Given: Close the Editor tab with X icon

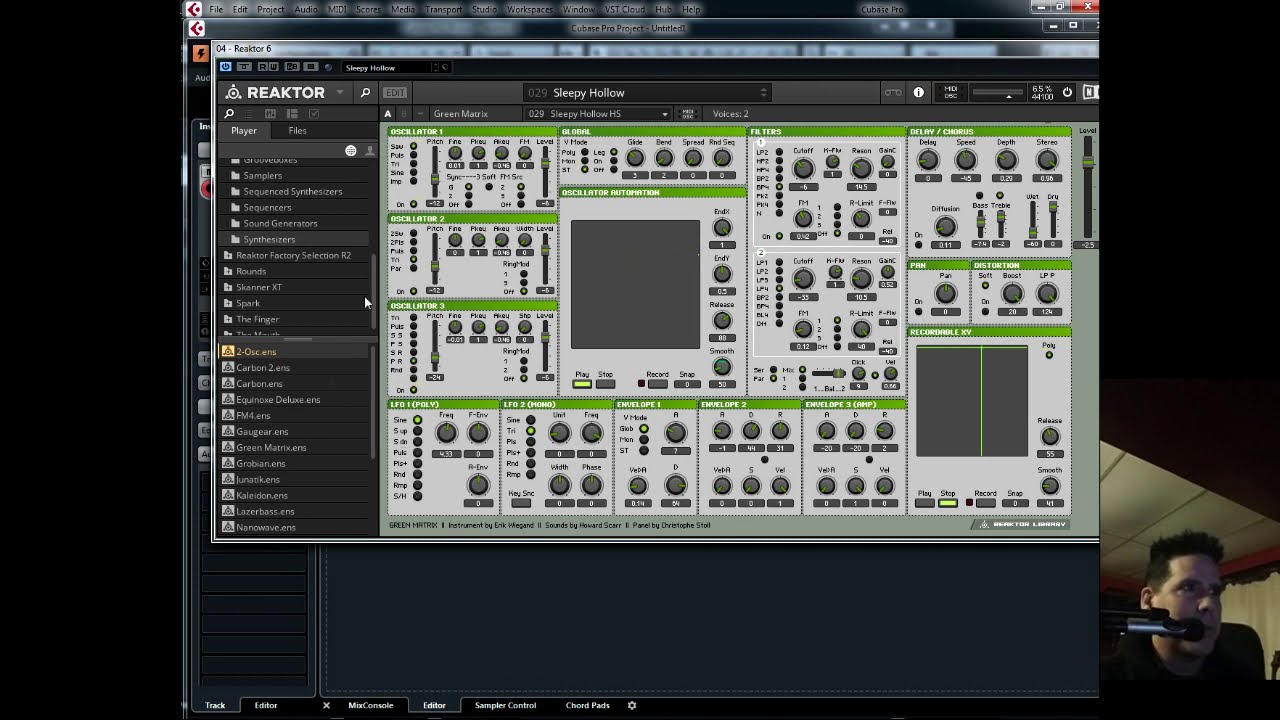Looking at the screenshot, I should pos(326,705).
